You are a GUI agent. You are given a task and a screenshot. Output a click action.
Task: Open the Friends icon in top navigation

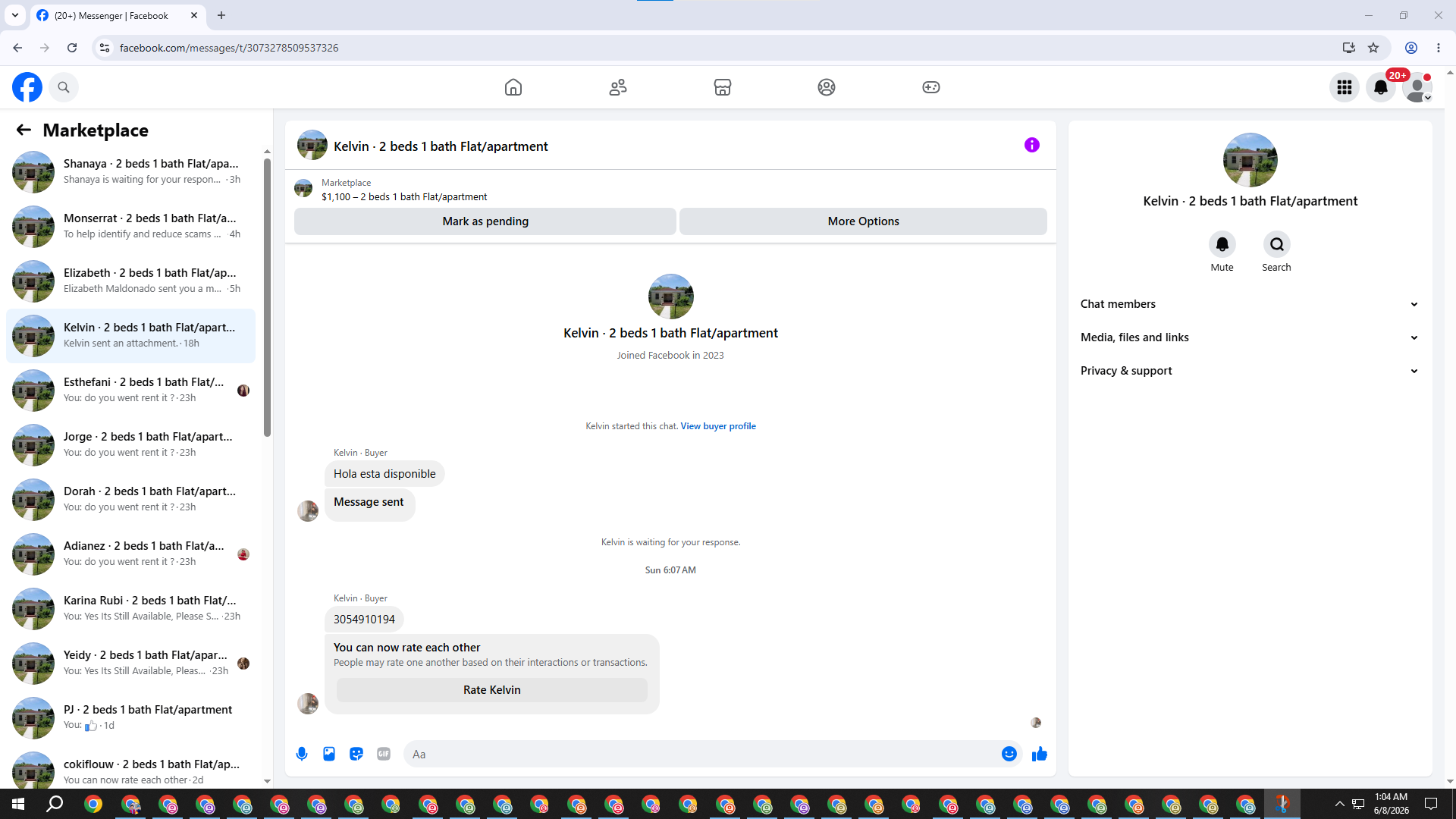click(x=618, y=87)
